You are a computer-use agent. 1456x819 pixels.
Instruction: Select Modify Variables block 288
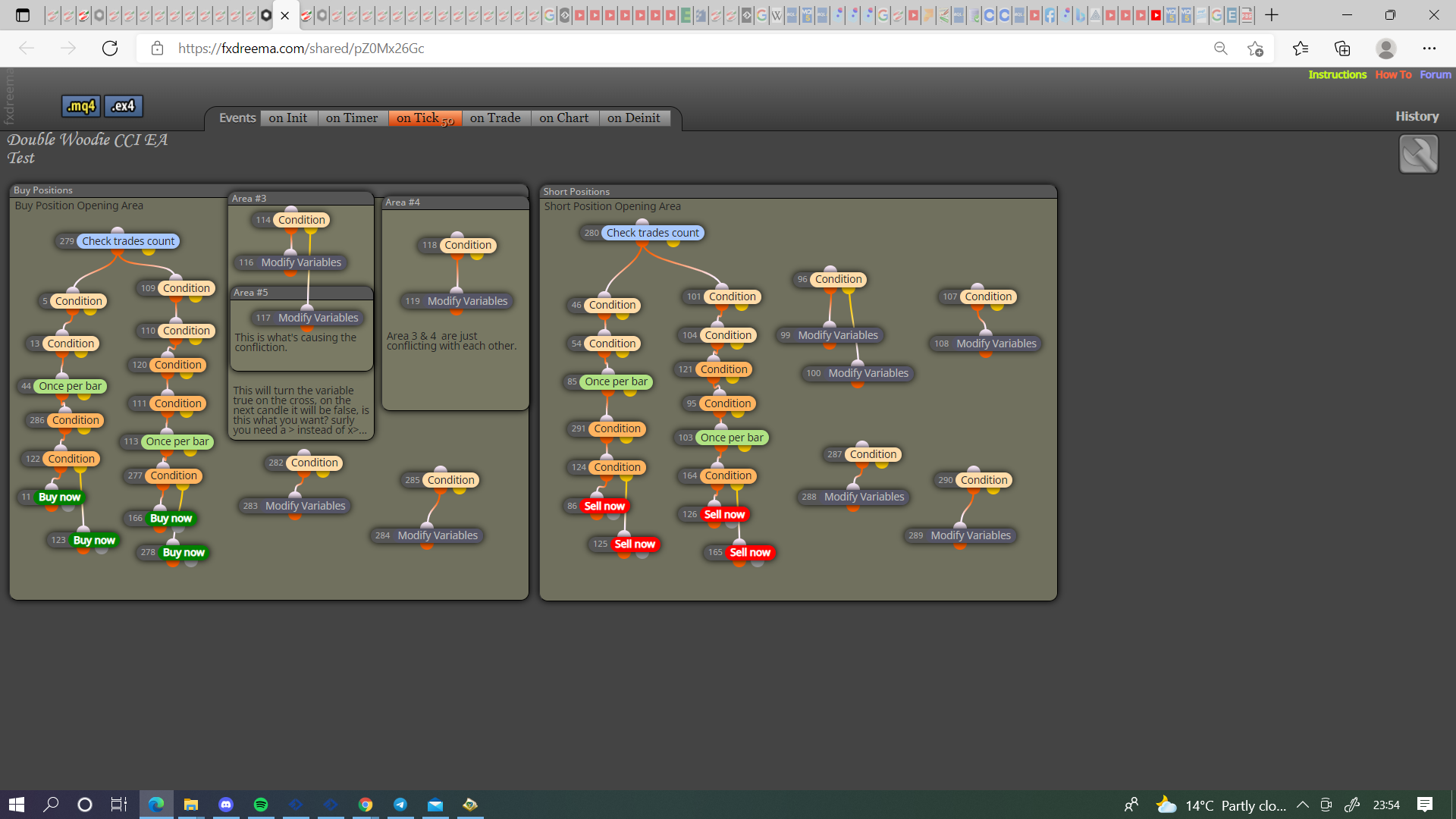[853, 497]
